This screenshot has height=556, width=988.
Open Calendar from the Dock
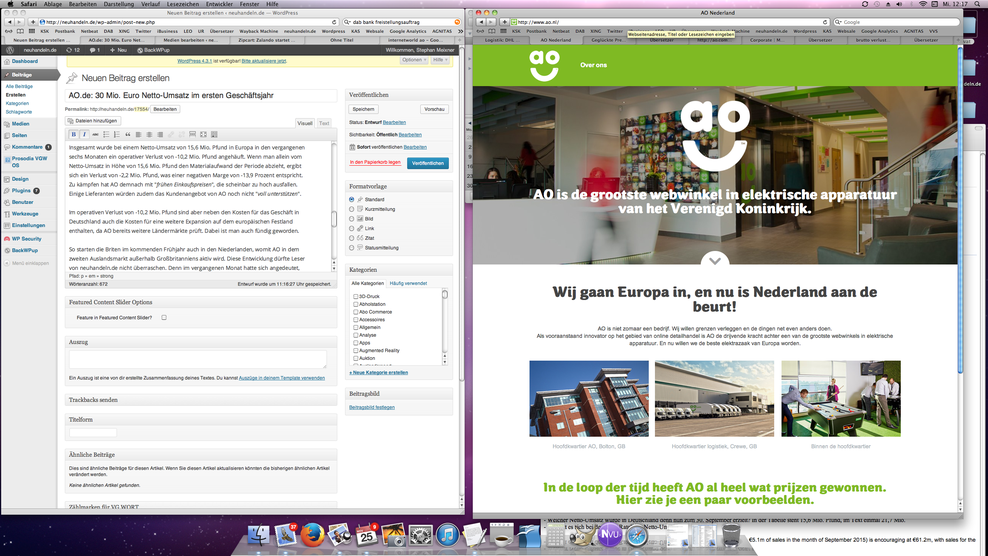click(367, 535)
